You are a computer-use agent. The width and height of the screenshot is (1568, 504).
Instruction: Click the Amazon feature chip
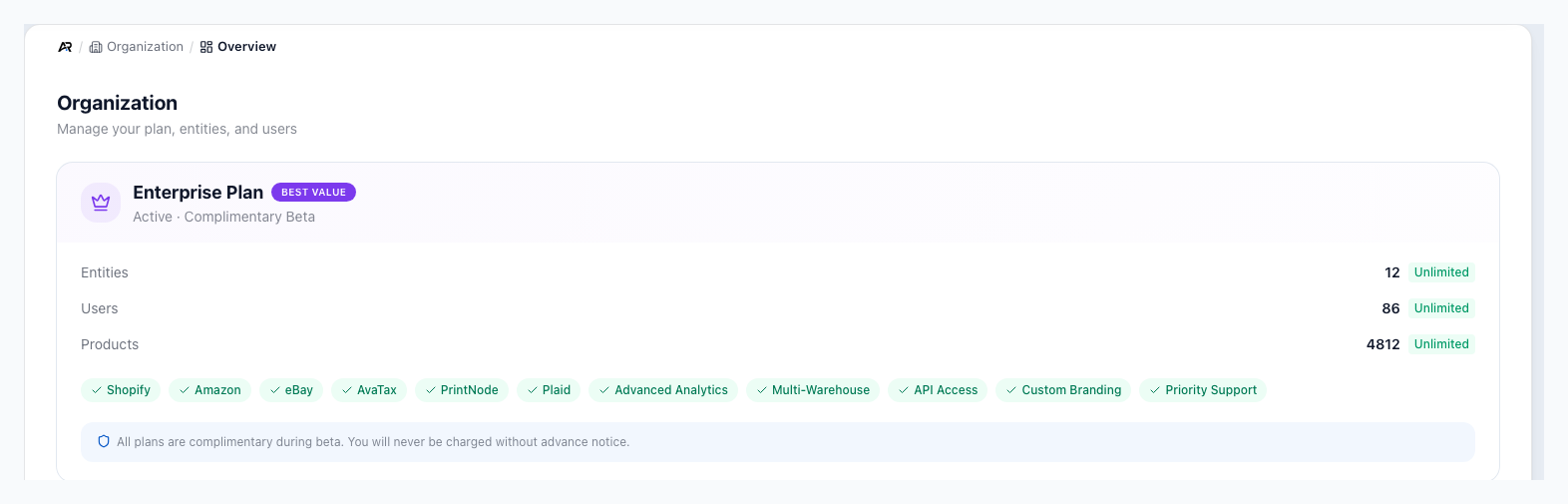tap(209, 390)
